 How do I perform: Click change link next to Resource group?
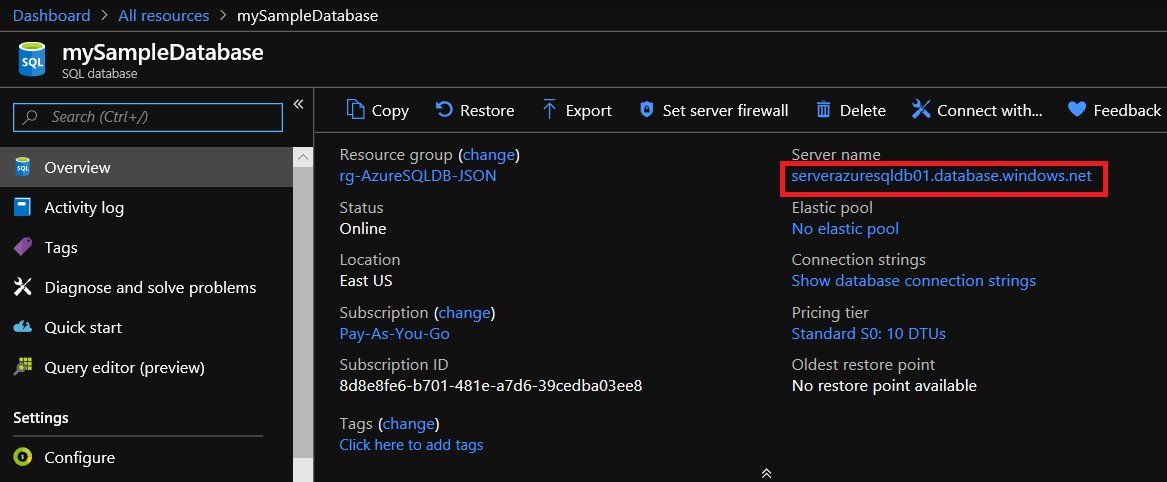pos(489,155)
